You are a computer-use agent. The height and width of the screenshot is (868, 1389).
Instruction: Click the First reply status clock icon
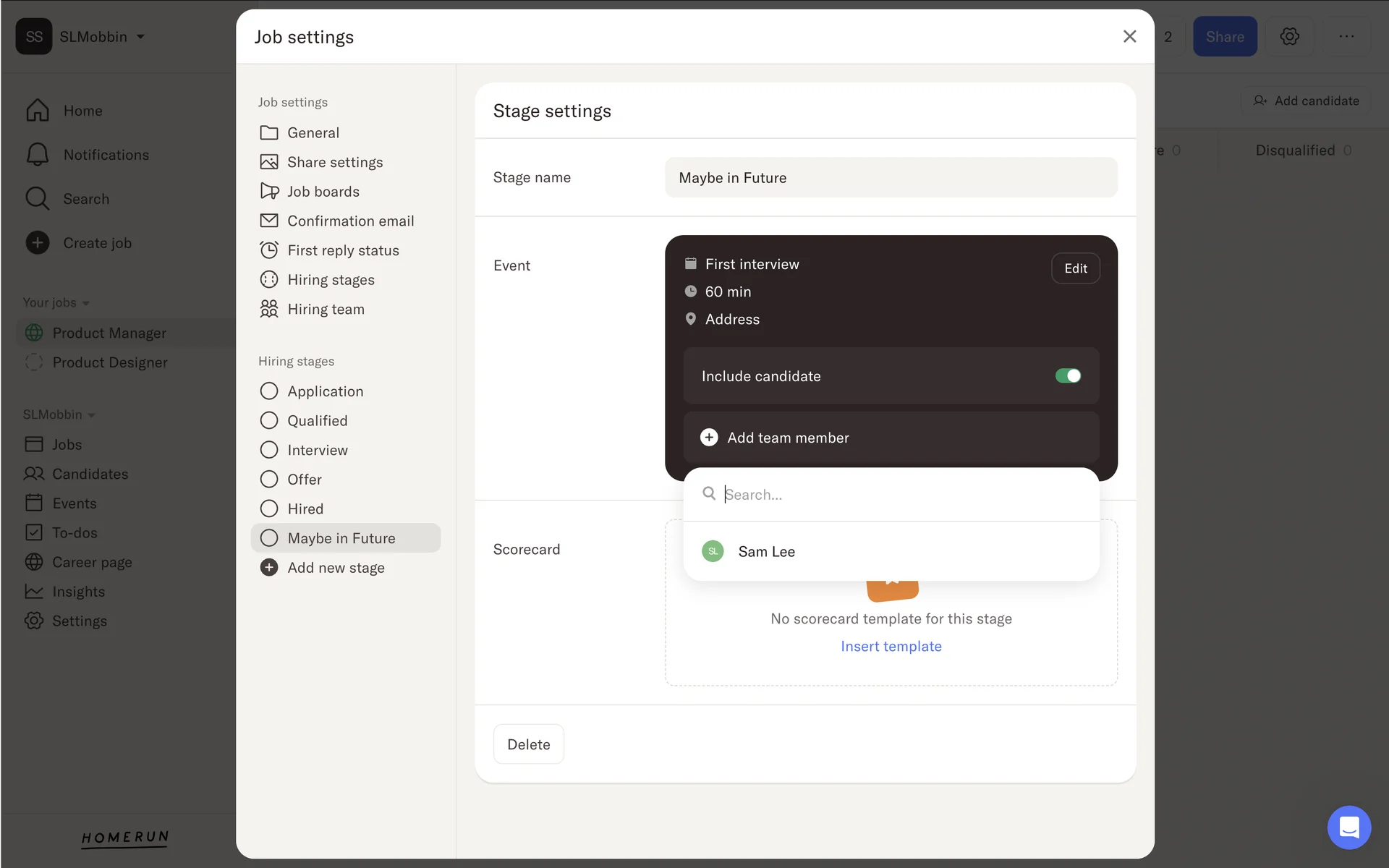pos(268,250)
